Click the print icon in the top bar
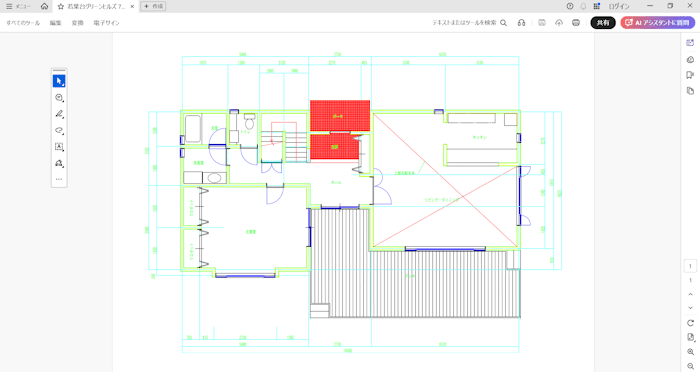 [576, 23]
